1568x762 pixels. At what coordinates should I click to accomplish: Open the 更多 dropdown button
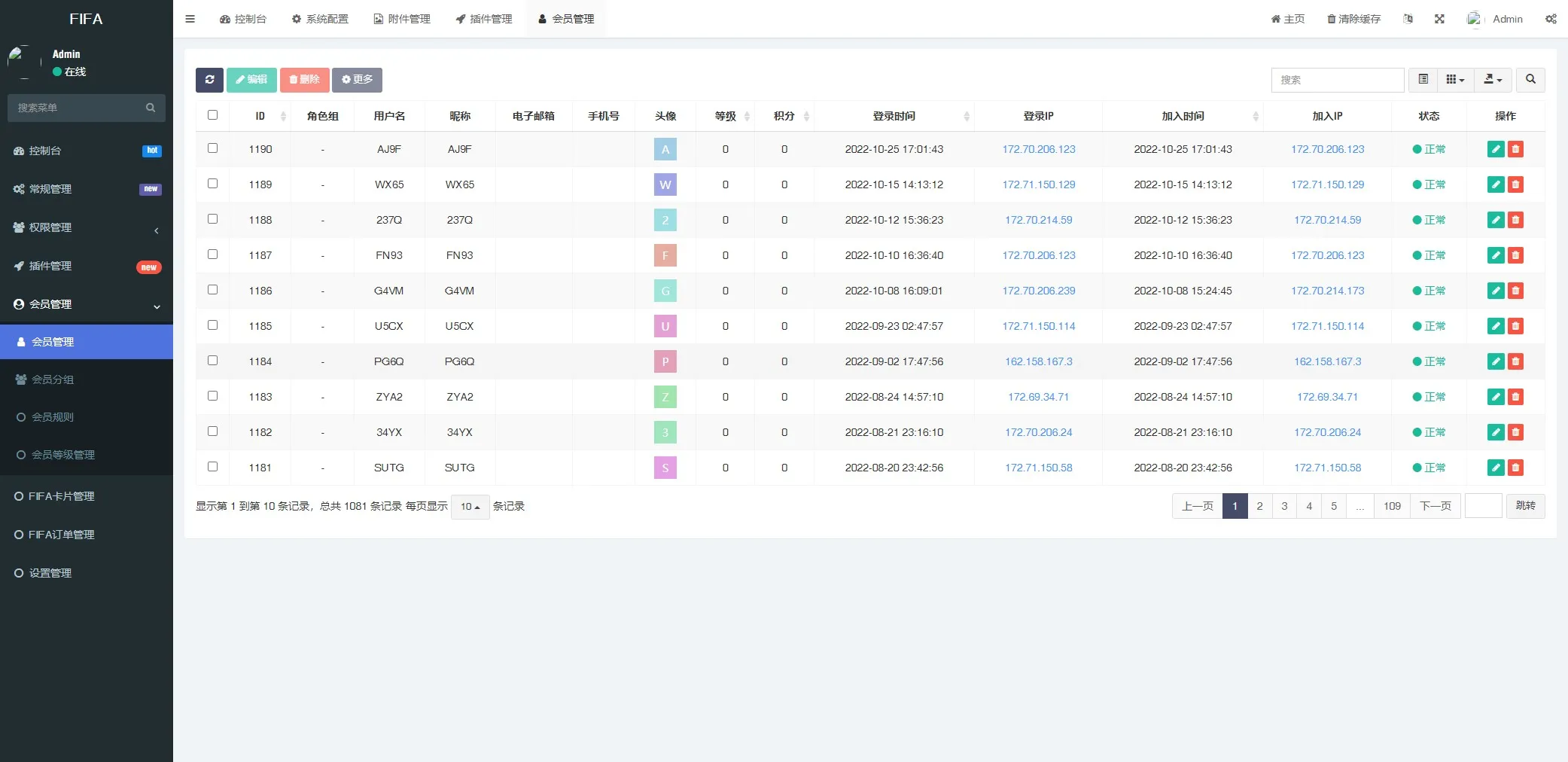357,80
